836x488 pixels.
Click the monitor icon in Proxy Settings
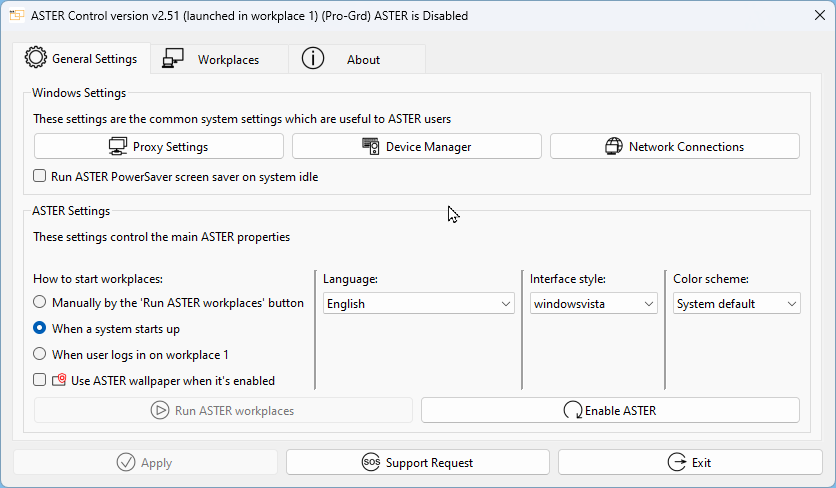coord(117,147)
